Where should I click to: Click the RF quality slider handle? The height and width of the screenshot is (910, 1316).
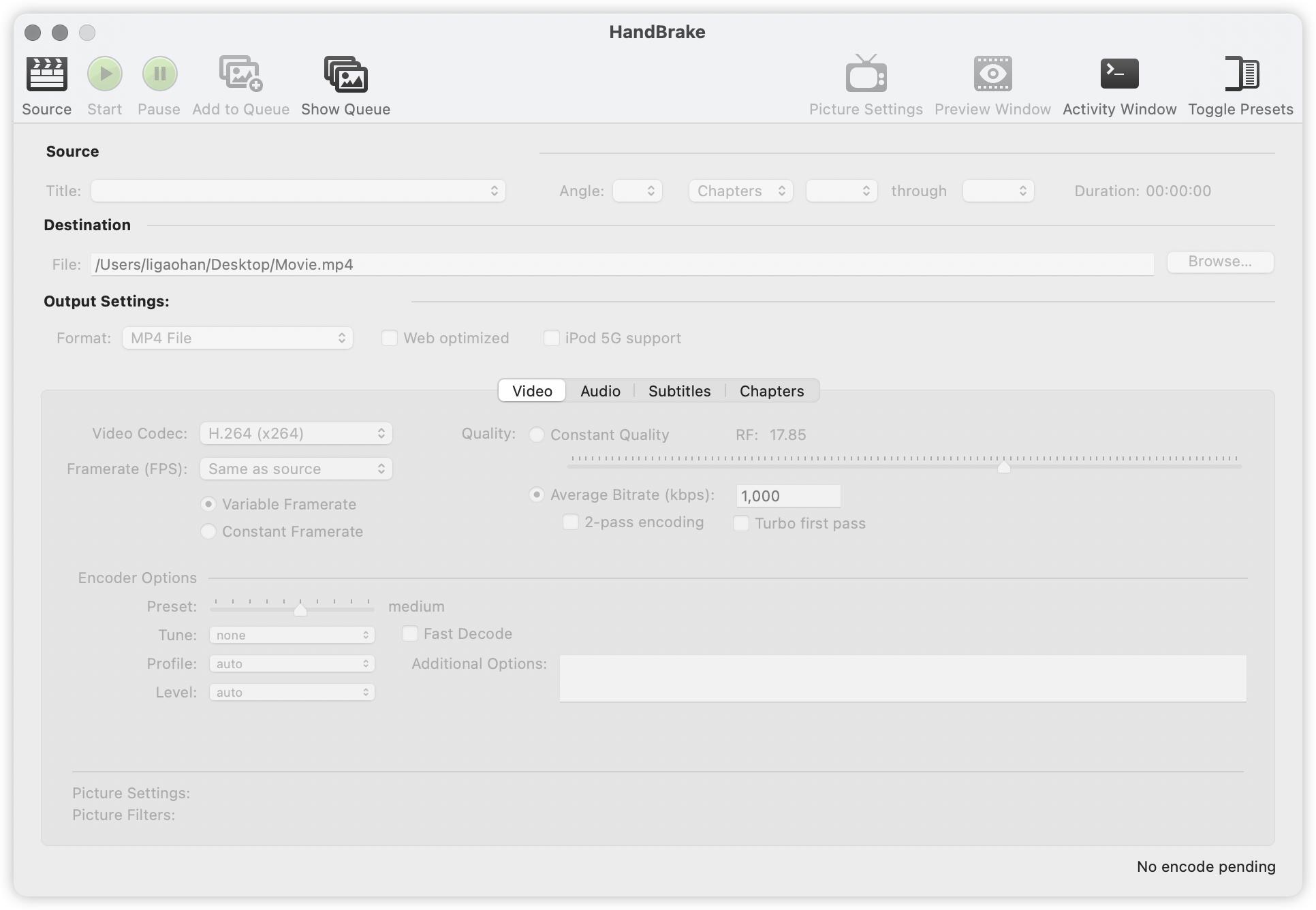[x=1003, y=467]
